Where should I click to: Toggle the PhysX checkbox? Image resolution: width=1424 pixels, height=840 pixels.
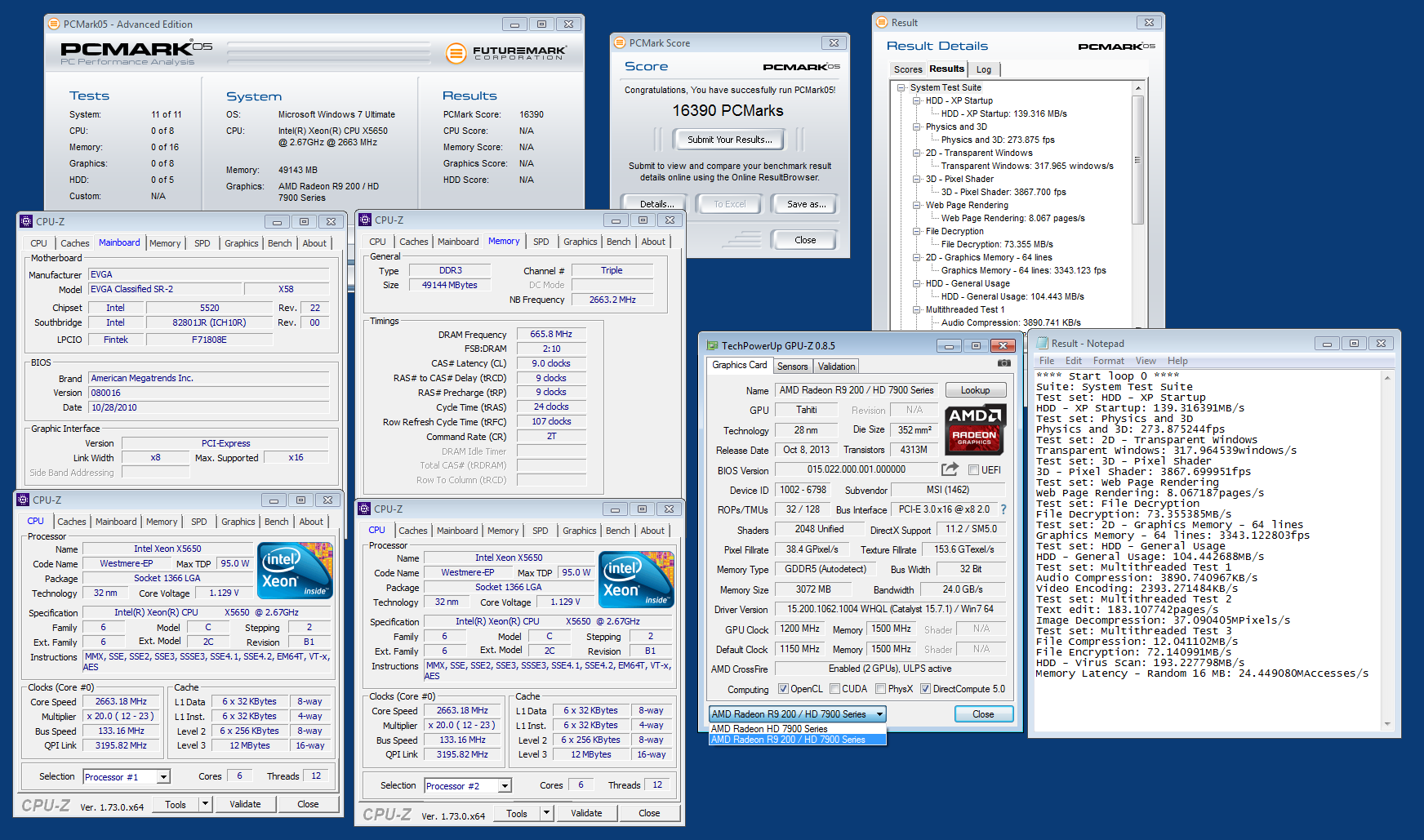(880, 689)
